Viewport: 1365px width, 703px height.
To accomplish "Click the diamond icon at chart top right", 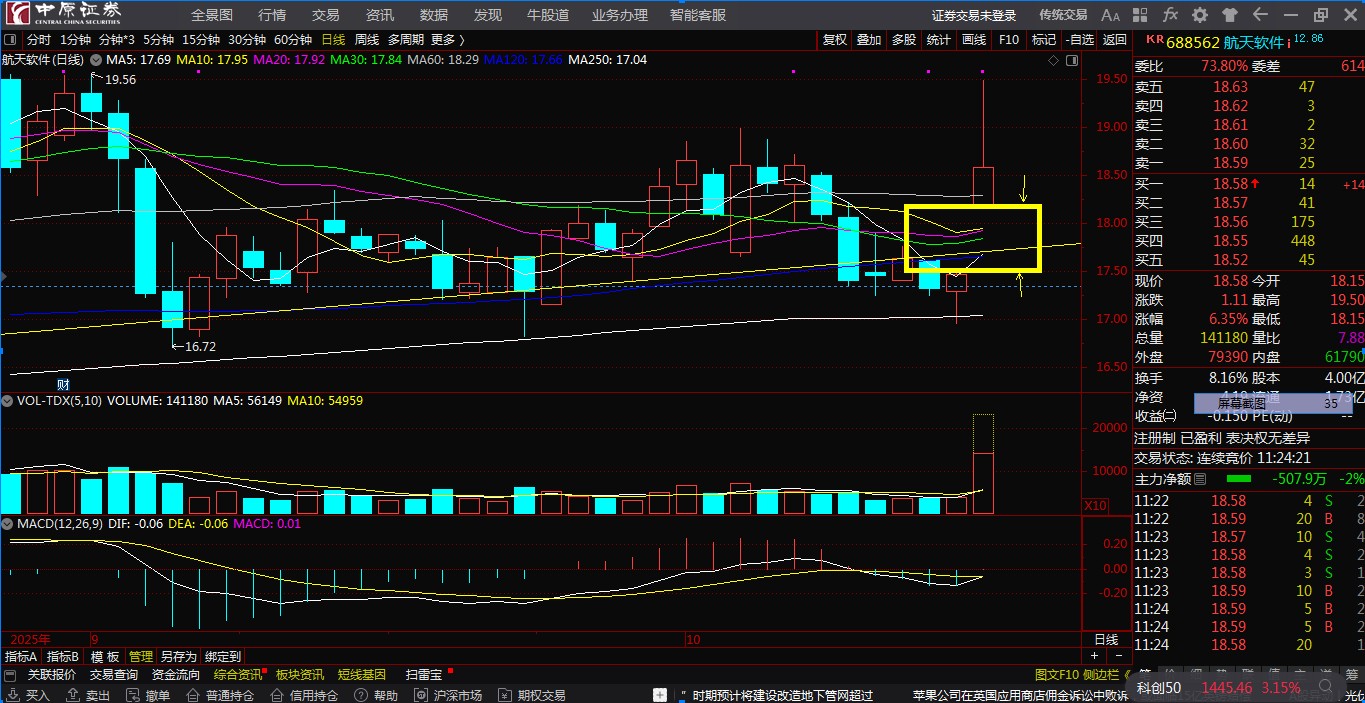I will pos(1053,60).
